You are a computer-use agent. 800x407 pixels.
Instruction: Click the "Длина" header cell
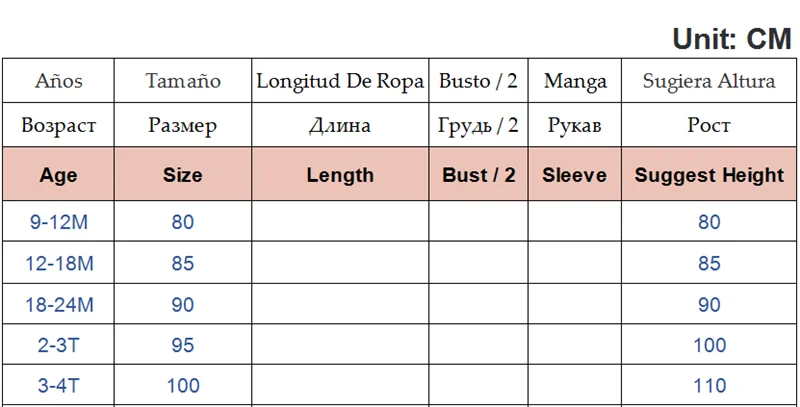click(x=340, y=126)
